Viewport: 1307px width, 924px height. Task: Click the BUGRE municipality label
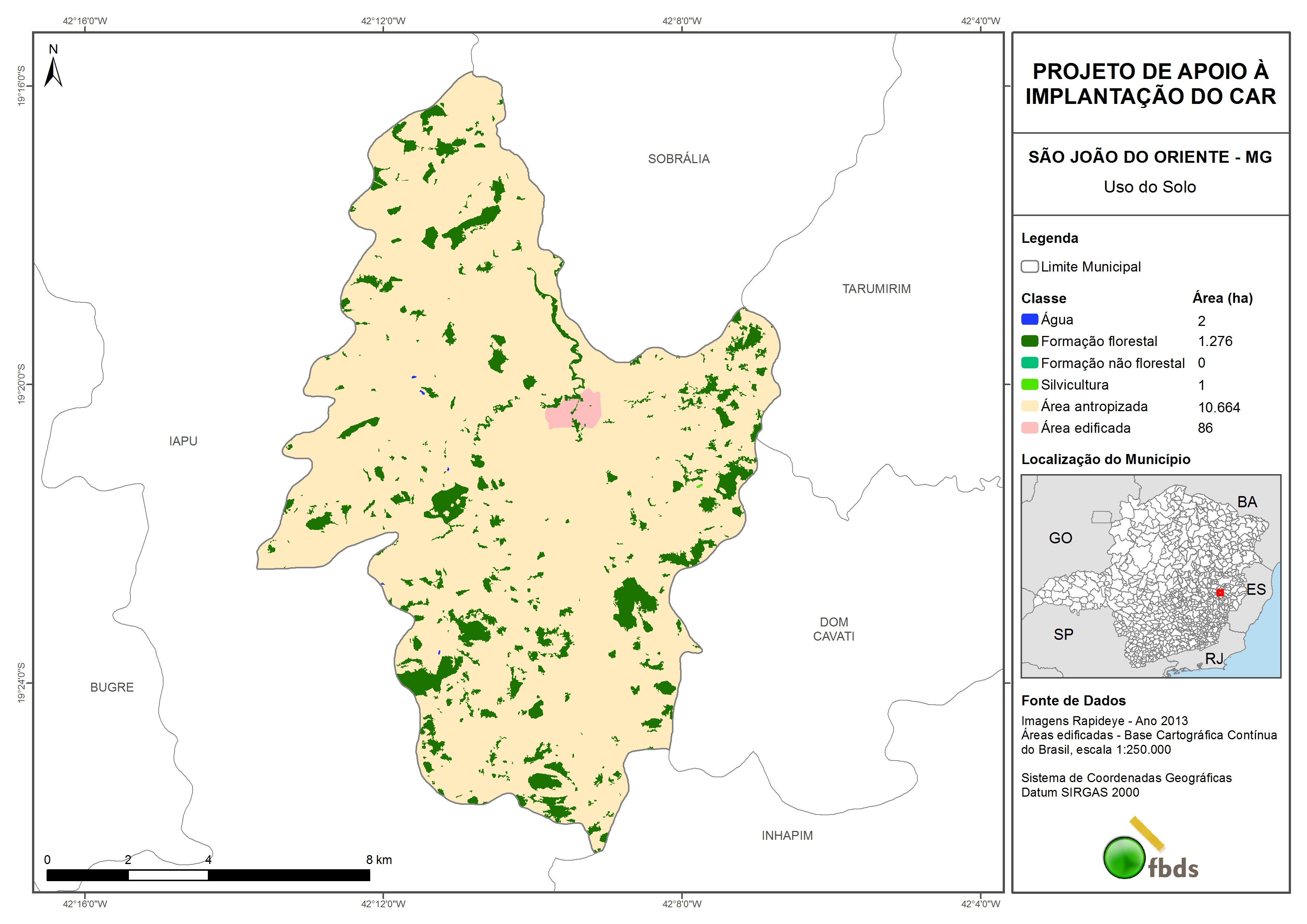coord(112,687)
